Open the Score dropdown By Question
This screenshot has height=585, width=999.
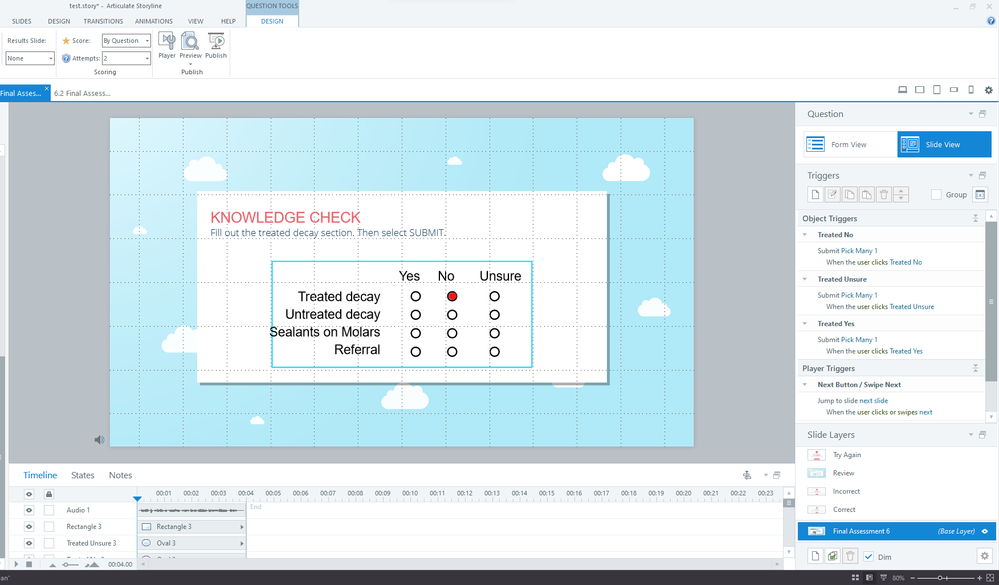126,41
